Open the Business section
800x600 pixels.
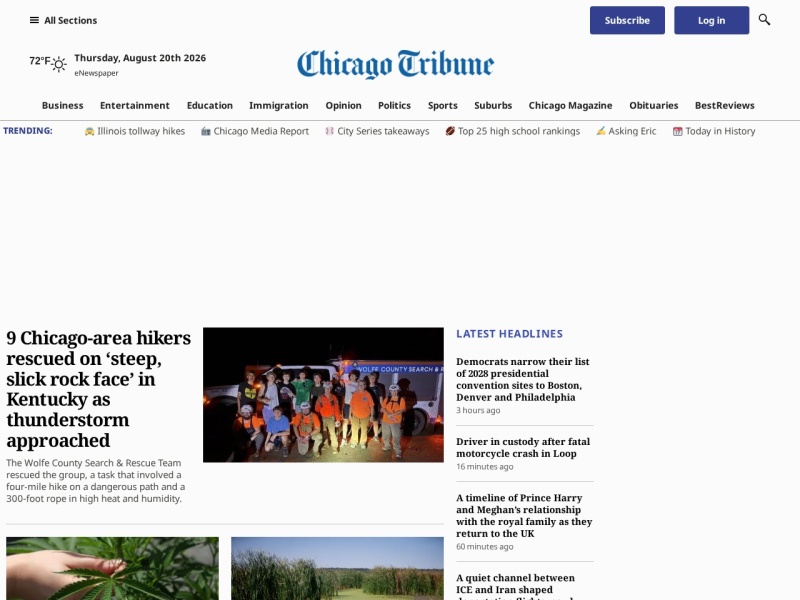62,106
